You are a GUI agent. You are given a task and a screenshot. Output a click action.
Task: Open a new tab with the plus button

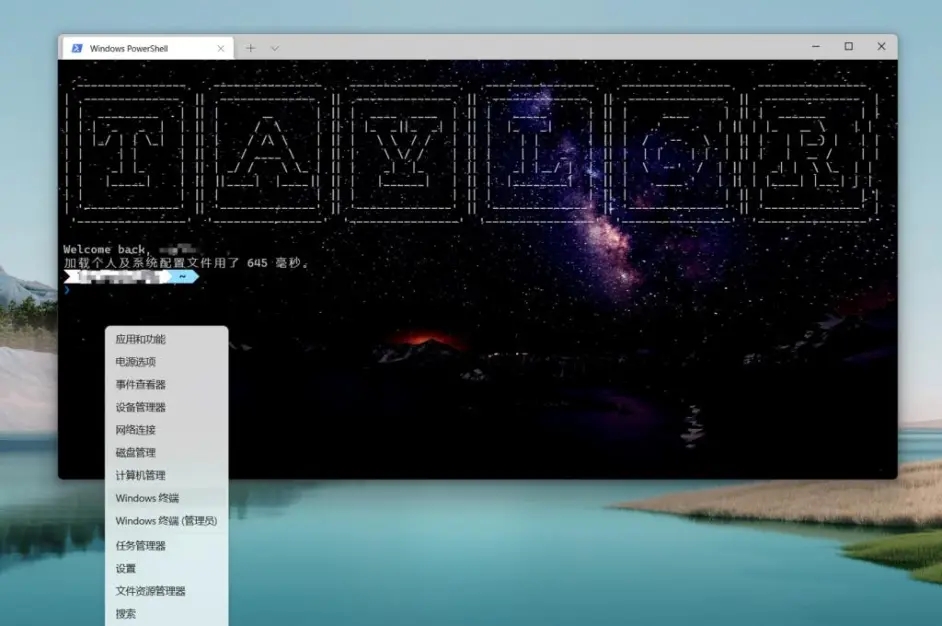click(250, 46)
